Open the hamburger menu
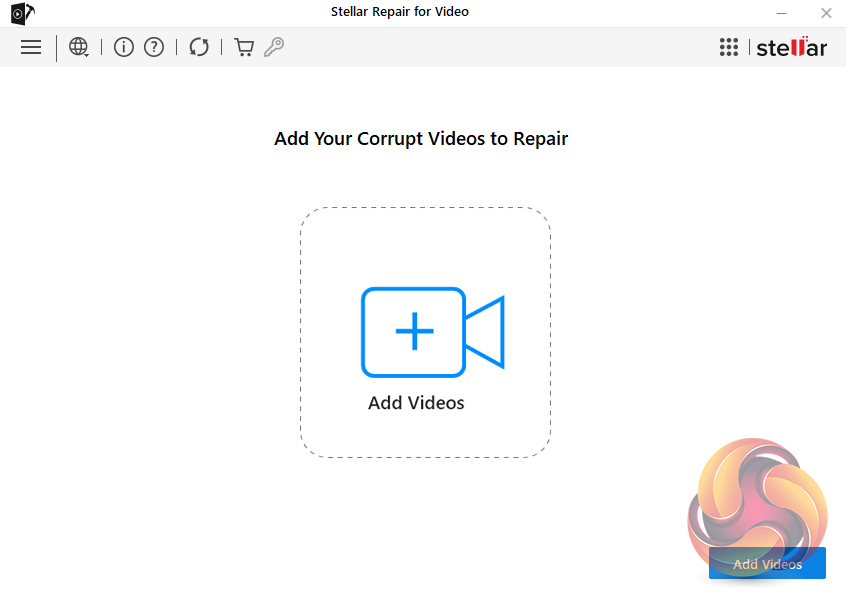The image size is (848, 596). pos(31,47)
